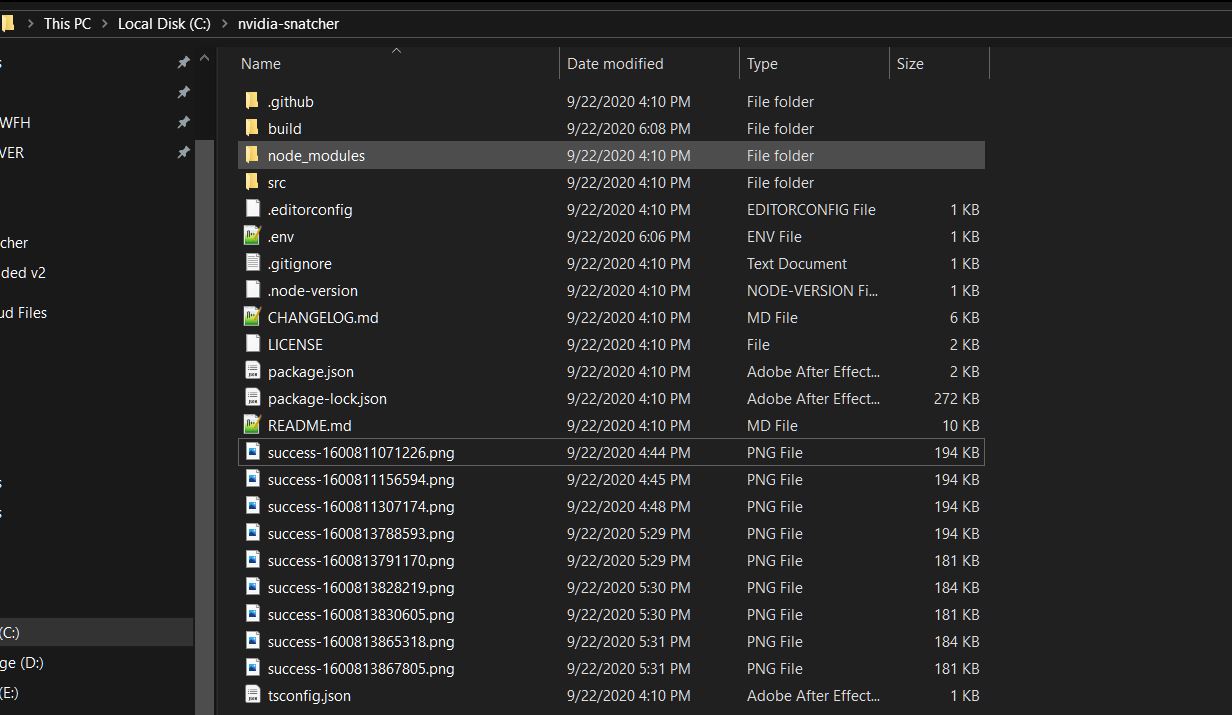Click the 10 KB size value
Viewport: 1232px width, 715px height.
pyautogui.click(x=960, y=425)
